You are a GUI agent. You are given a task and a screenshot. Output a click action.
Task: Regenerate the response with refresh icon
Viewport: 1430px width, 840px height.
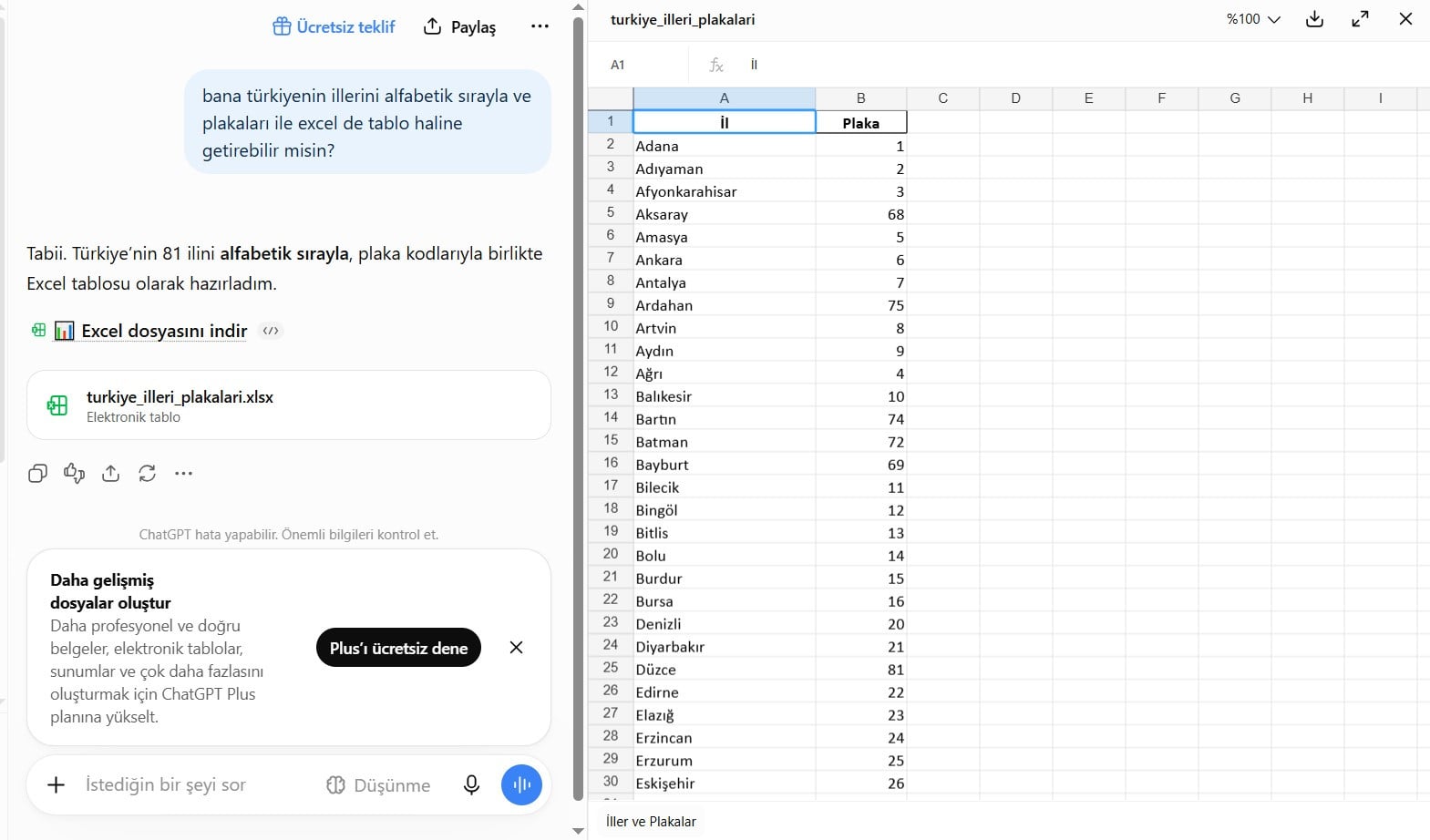[147, 473]
